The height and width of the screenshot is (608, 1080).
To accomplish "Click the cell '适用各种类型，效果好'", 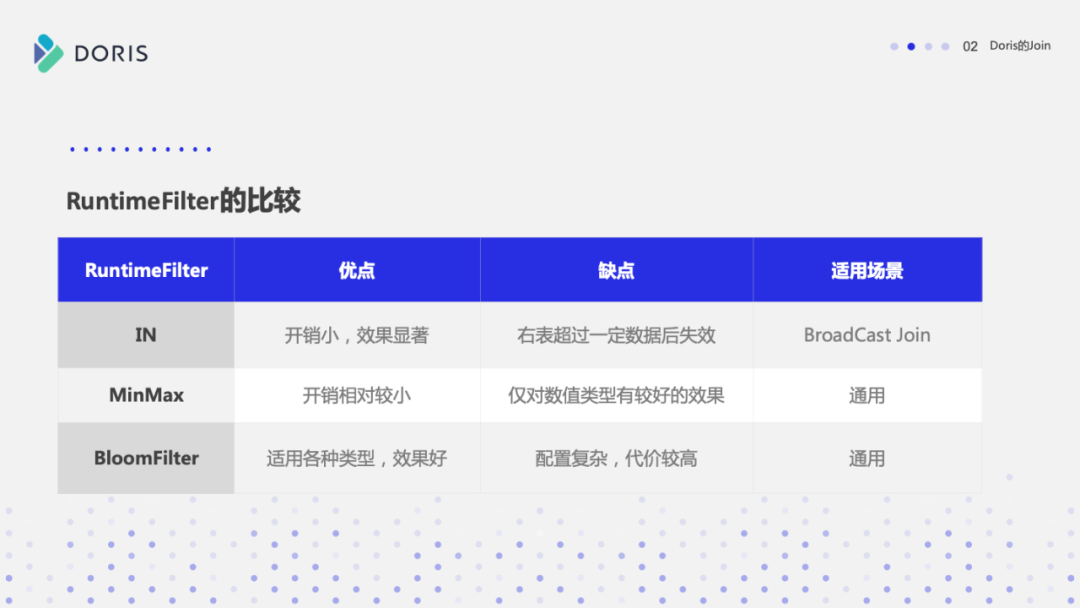I will 357,458.
